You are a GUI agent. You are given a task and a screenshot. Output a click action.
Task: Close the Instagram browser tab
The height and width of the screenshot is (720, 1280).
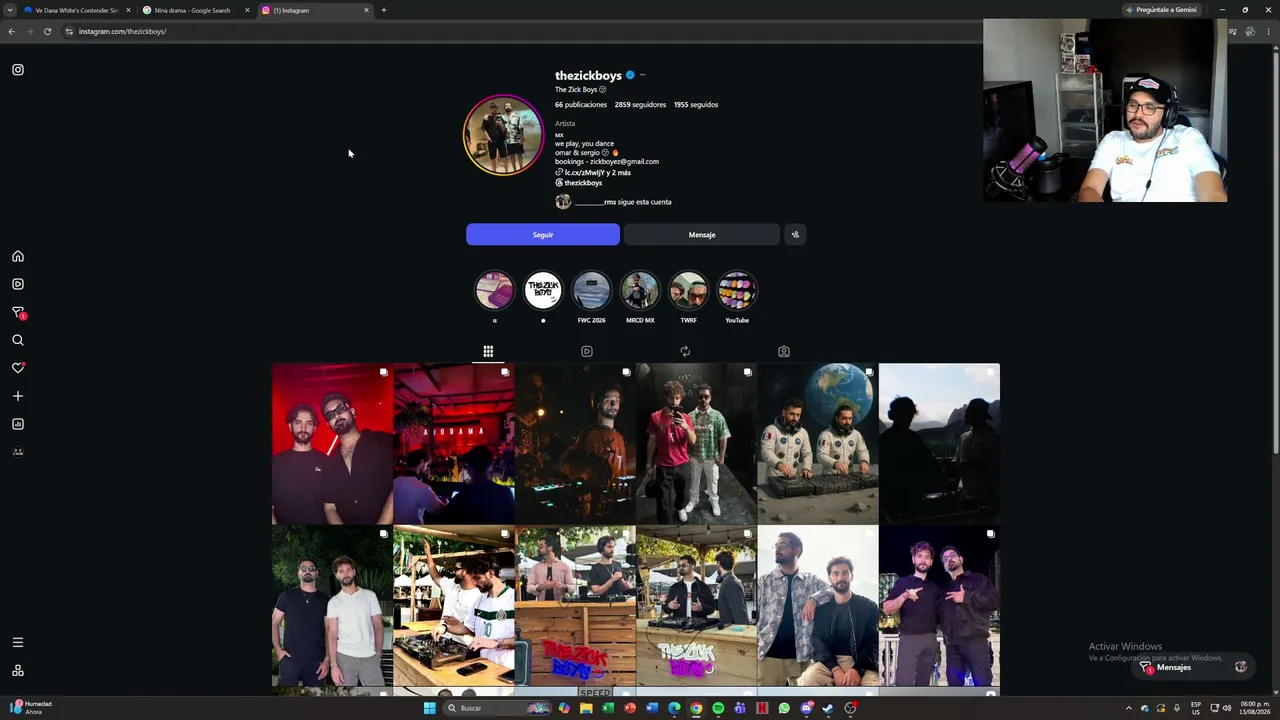tap(366, 10)
